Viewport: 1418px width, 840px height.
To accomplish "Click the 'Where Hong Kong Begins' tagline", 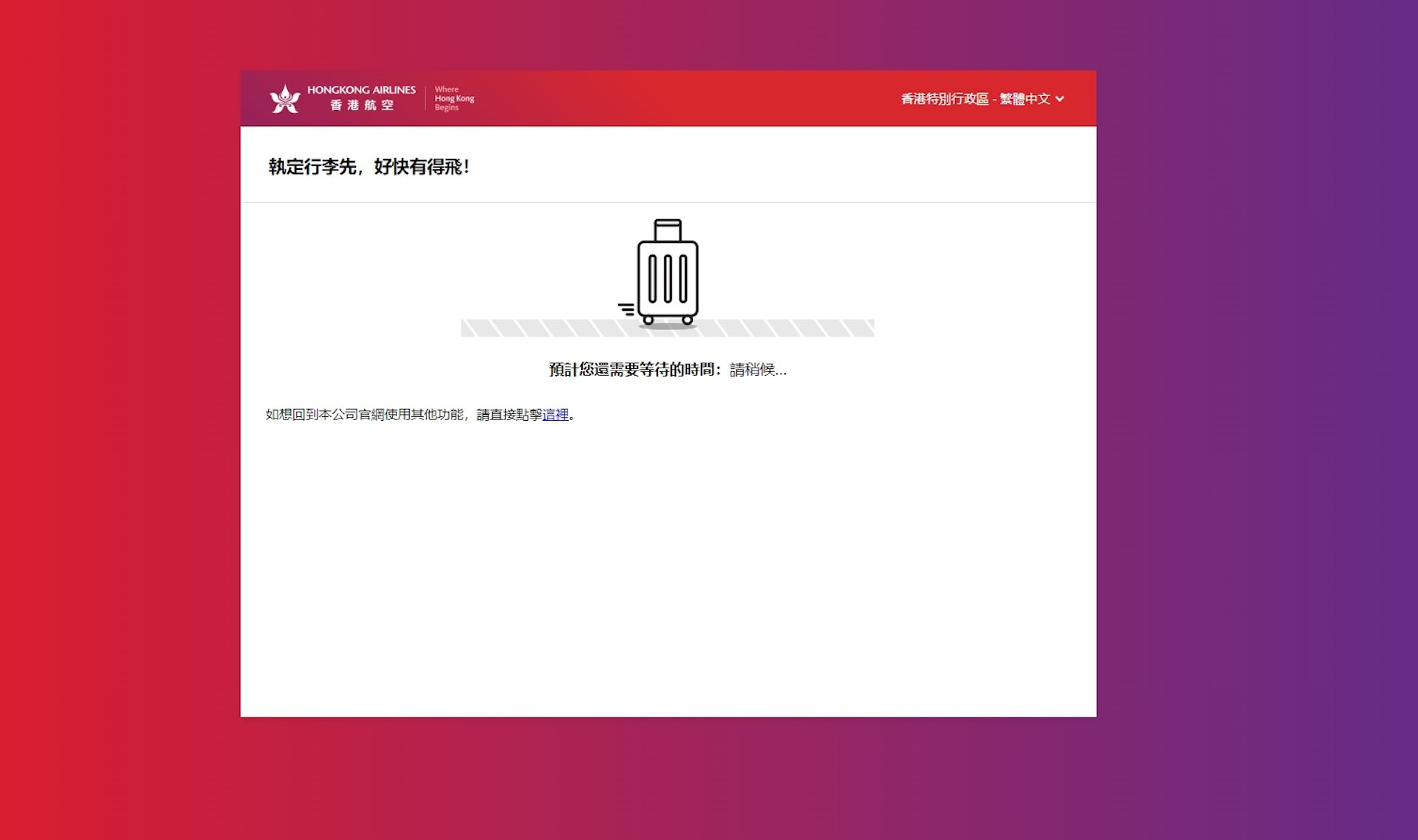I will pyautogui.click(x=453, y=98).
